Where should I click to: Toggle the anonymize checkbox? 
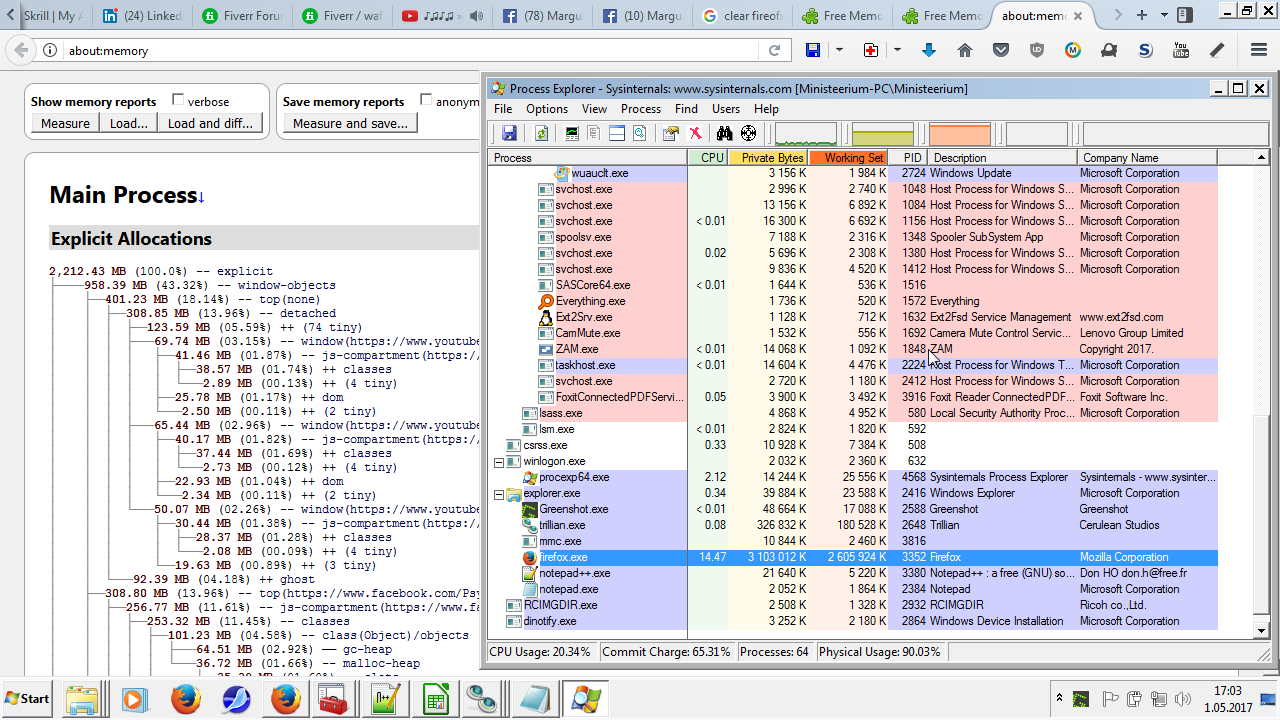426,100
